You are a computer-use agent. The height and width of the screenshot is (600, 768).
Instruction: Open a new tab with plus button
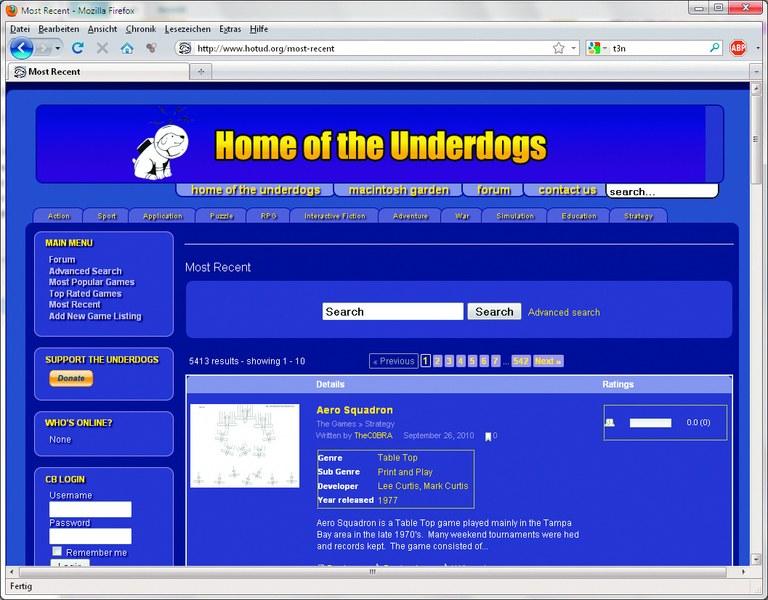click(201, 72)
